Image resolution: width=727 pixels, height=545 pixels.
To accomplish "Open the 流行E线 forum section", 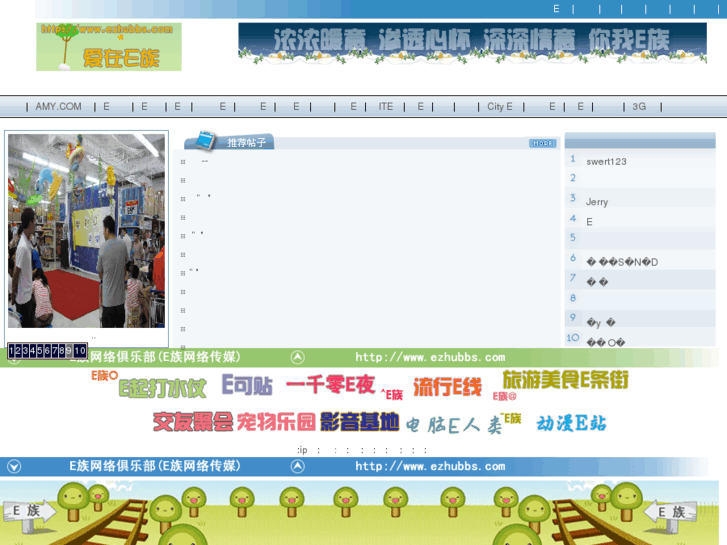I will coord(447,387).
